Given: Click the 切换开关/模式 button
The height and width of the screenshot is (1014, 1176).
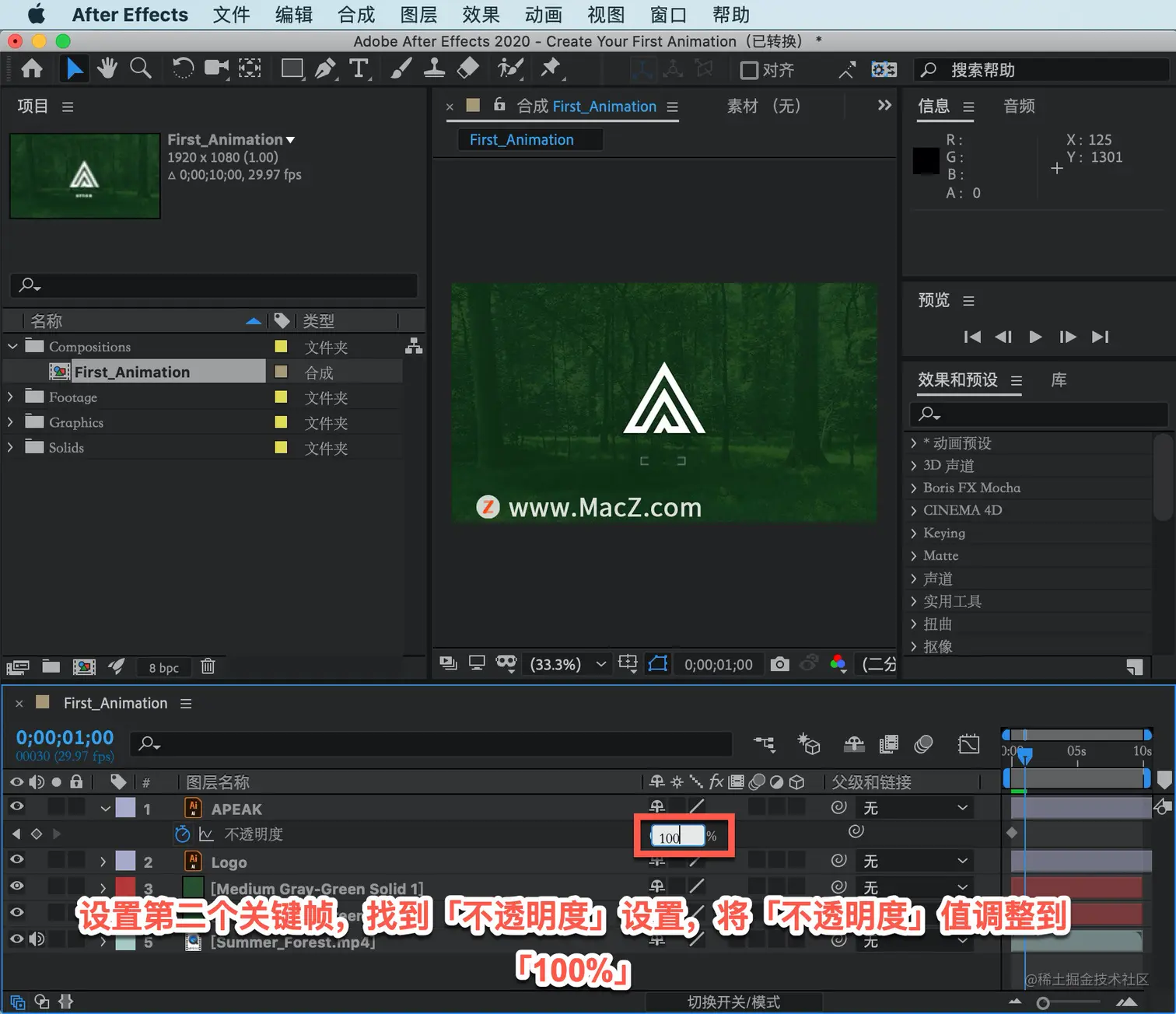Looking at the screenshot, I should [733, 1002].
